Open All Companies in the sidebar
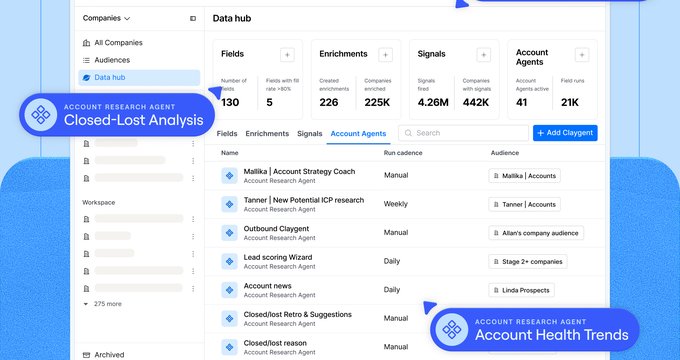680x360 pixels. (118, 43)
